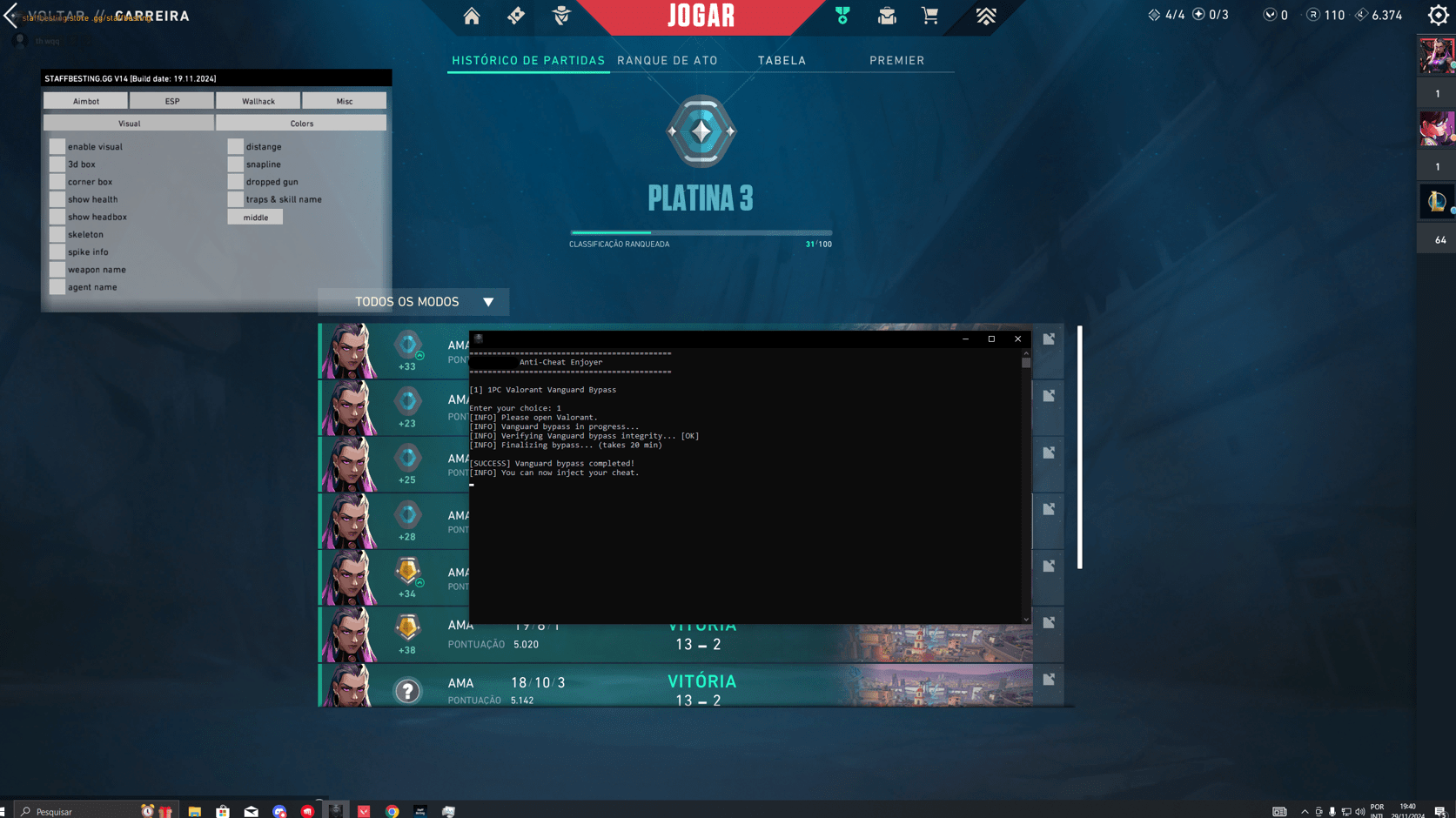Click the Valorant Points balance icon
This screenshot has height=818, width=1456.
(1270, 15)
